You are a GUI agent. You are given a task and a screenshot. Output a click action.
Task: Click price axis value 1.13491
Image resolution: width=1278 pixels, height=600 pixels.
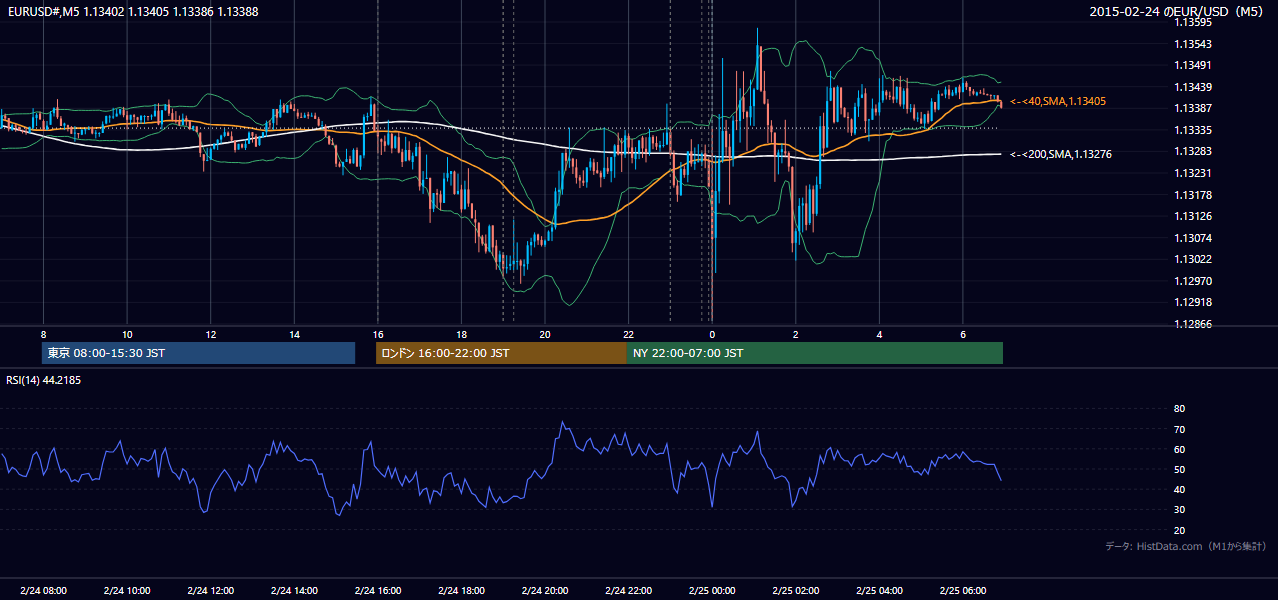1194,65
